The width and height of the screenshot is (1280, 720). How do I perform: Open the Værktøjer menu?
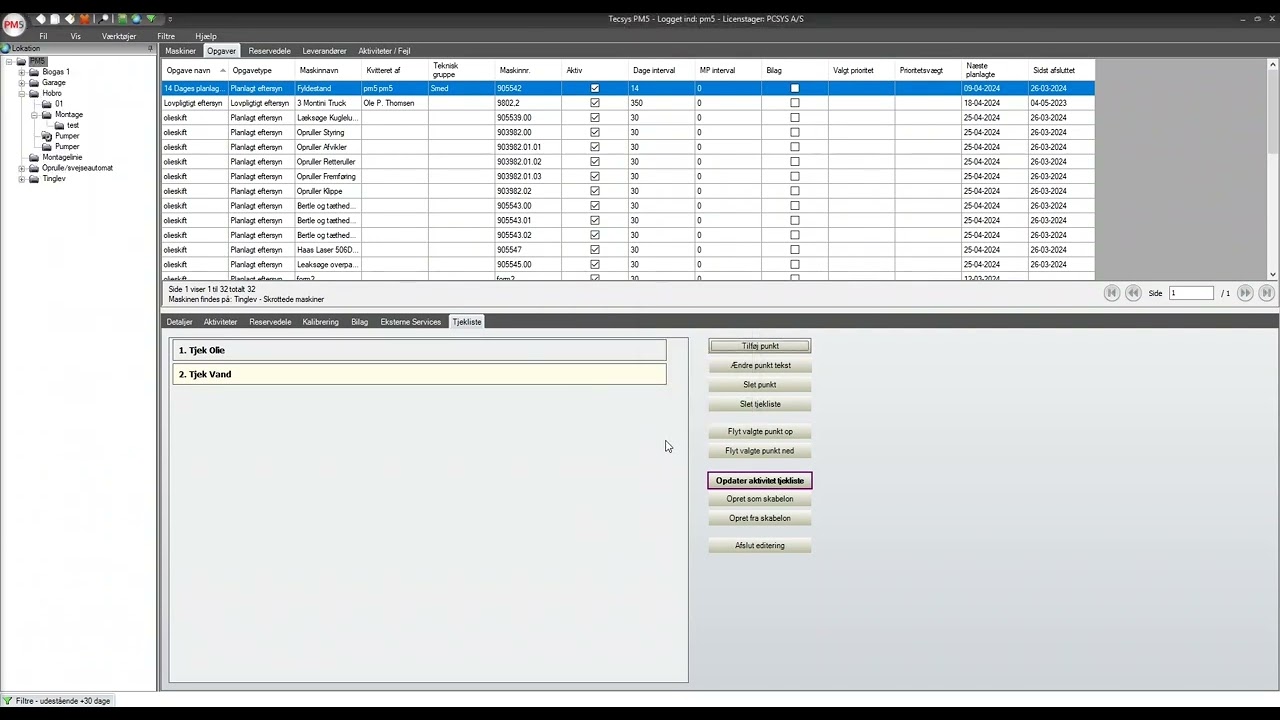coord(119,36)
